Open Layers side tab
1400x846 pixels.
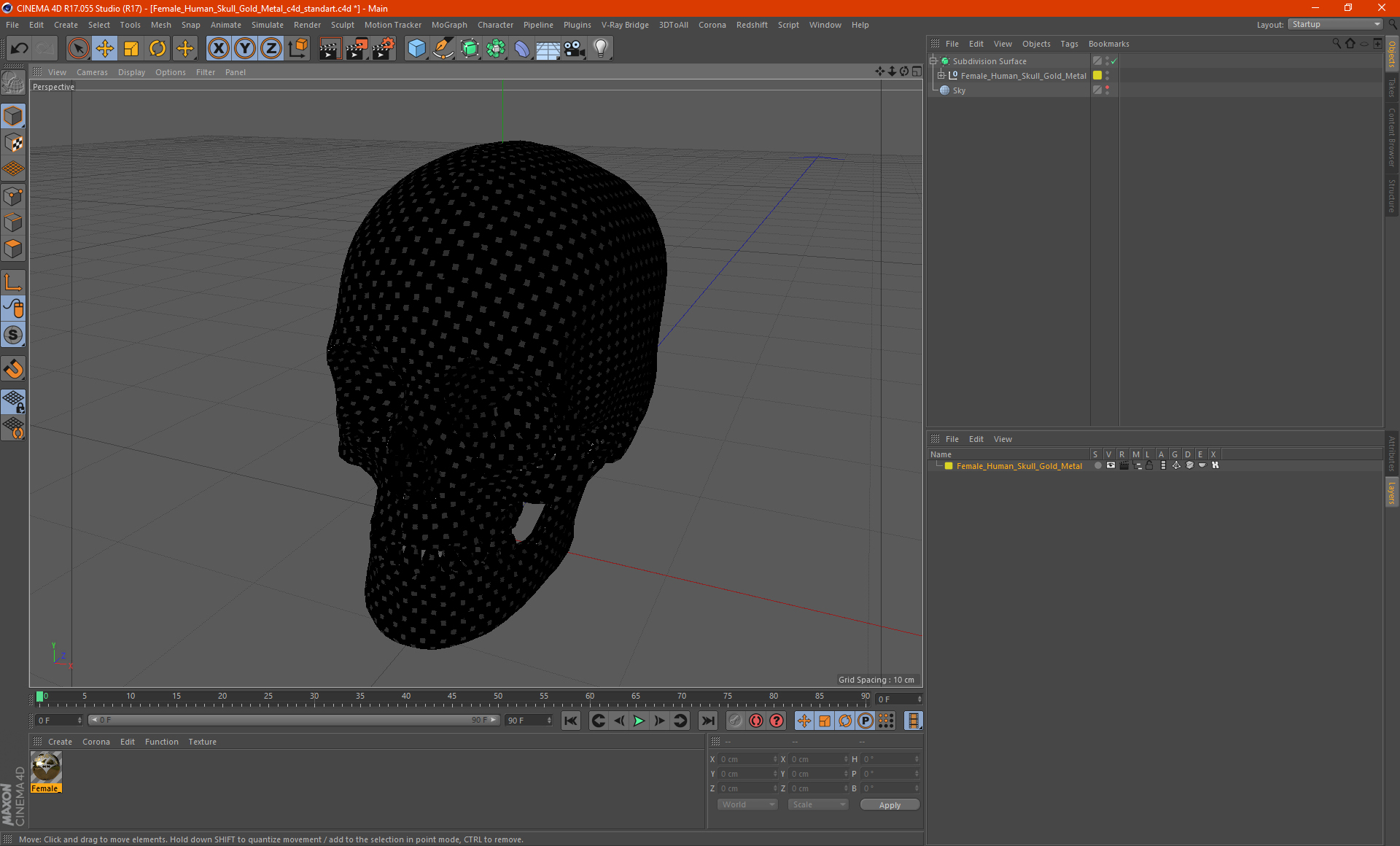(1392, 492)
